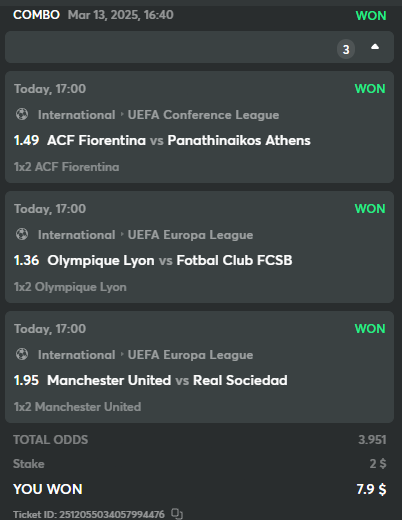This screenshot has width=402, height=520.
Task: Click the Ticket ID number text
Action: [89, 514]
